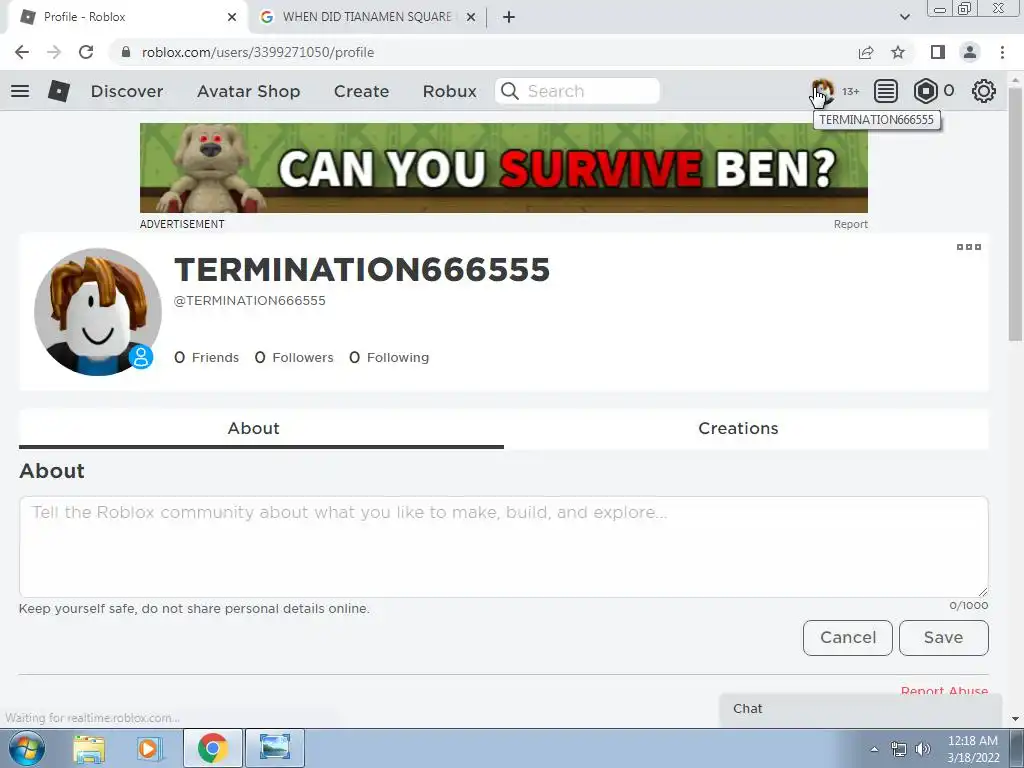Open the media player taskbar icon
Screen dimensions: 1024x768
(148, 748)
